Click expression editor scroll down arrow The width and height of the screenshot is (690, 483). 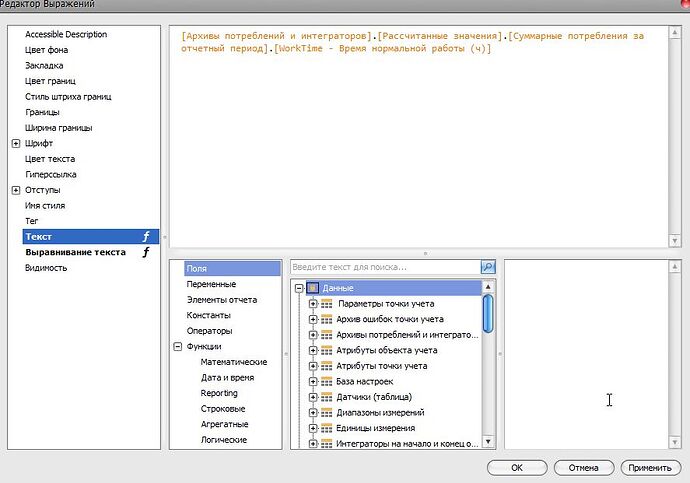click(x=675, y=241)
